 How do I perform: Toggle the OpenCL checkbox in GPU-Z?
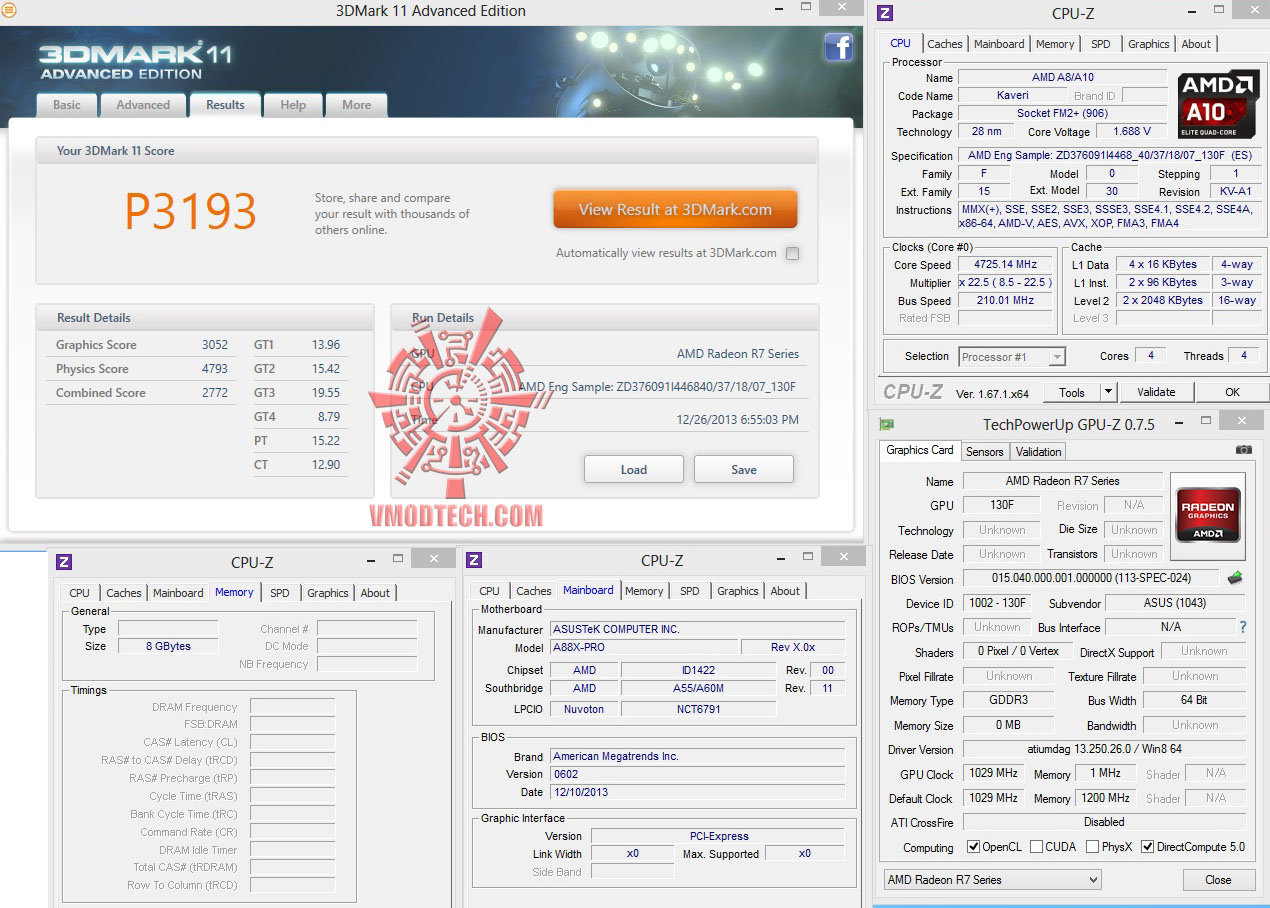[974, 847]
